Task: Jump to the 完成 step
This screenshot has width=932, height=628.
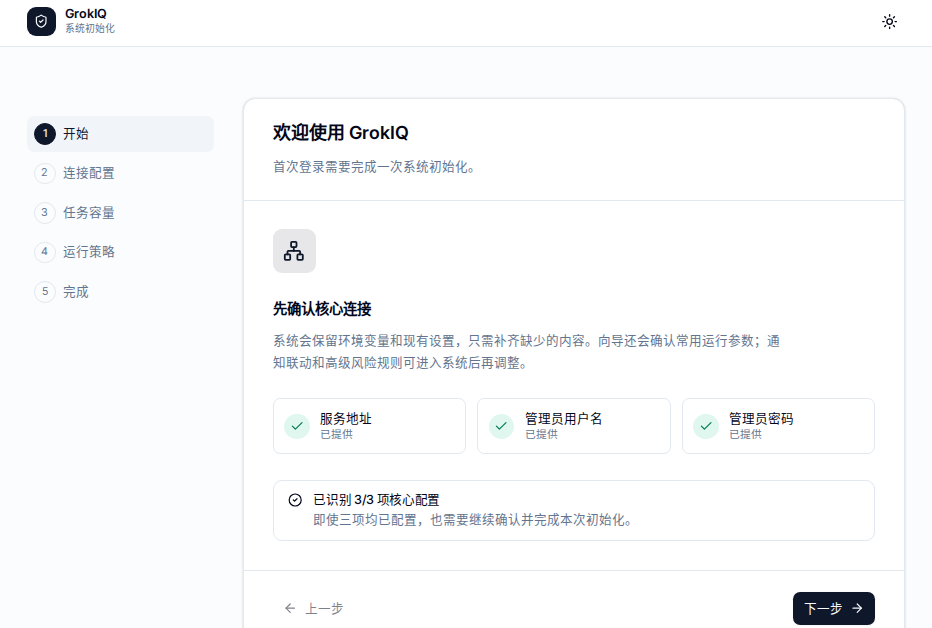Action: (x=120, y=292)
